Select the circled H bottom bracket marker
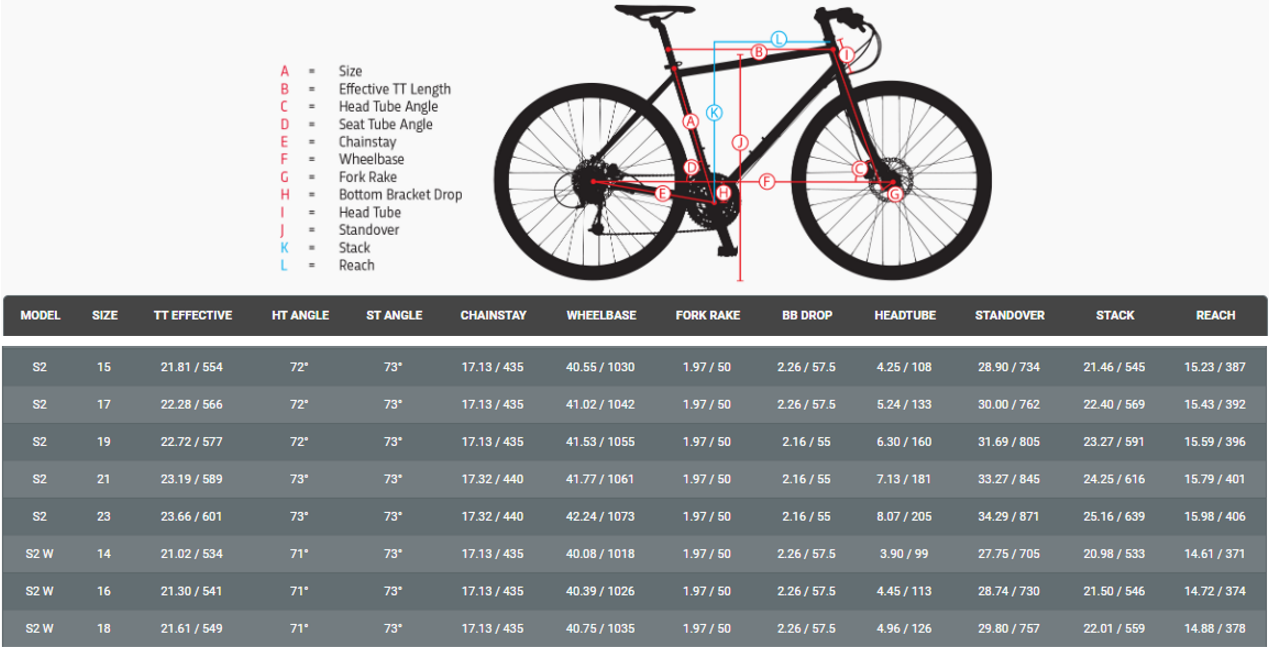The width and height of the screenshot is (1271, 647). (723, 192)
